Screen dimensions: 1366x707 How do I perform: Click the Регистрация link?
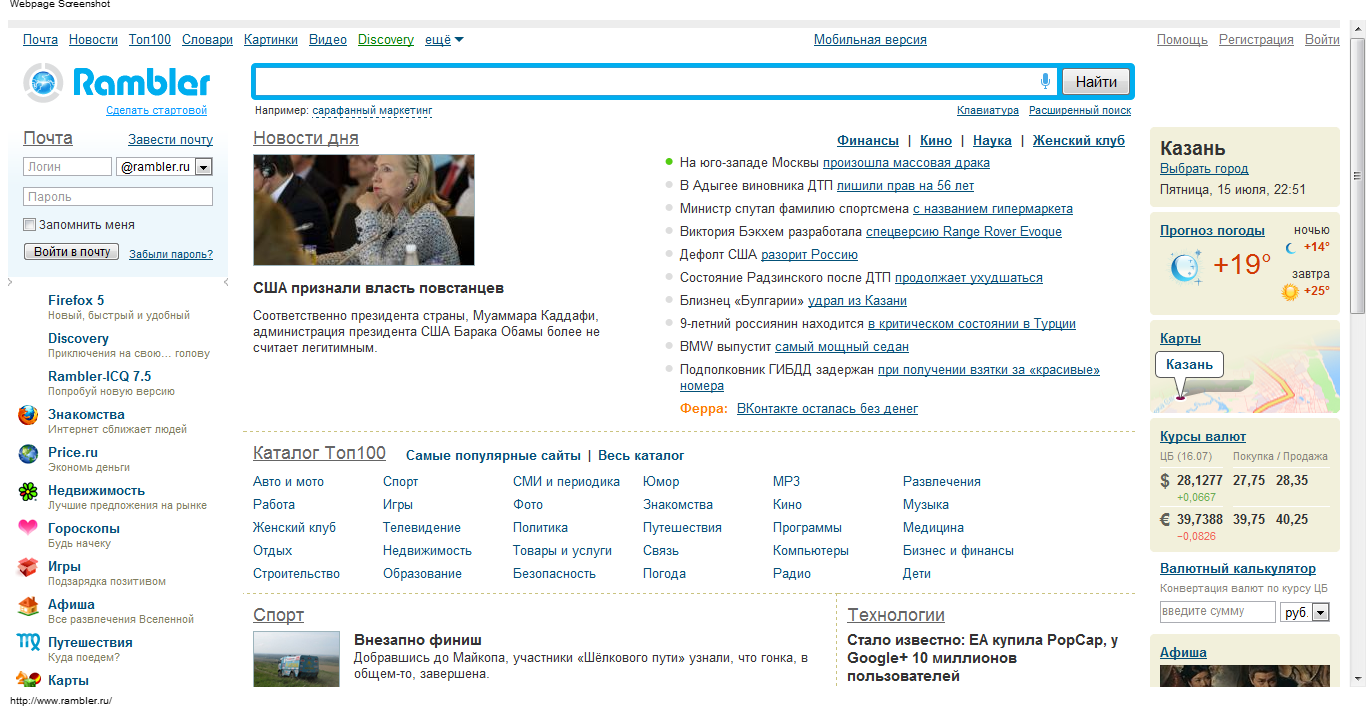[1256, 40]
